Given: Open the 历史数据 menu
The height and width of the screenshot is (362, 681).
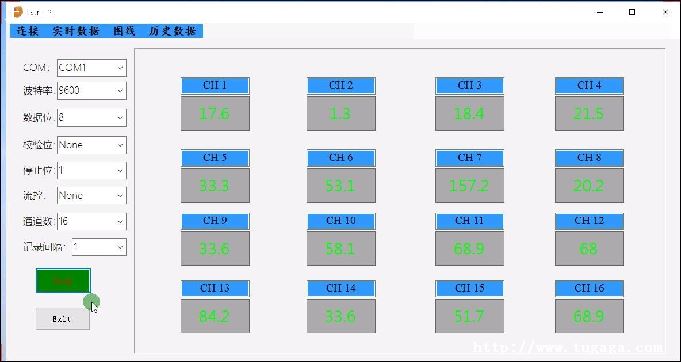Looking at the screenshot, I should coord(172,31).
